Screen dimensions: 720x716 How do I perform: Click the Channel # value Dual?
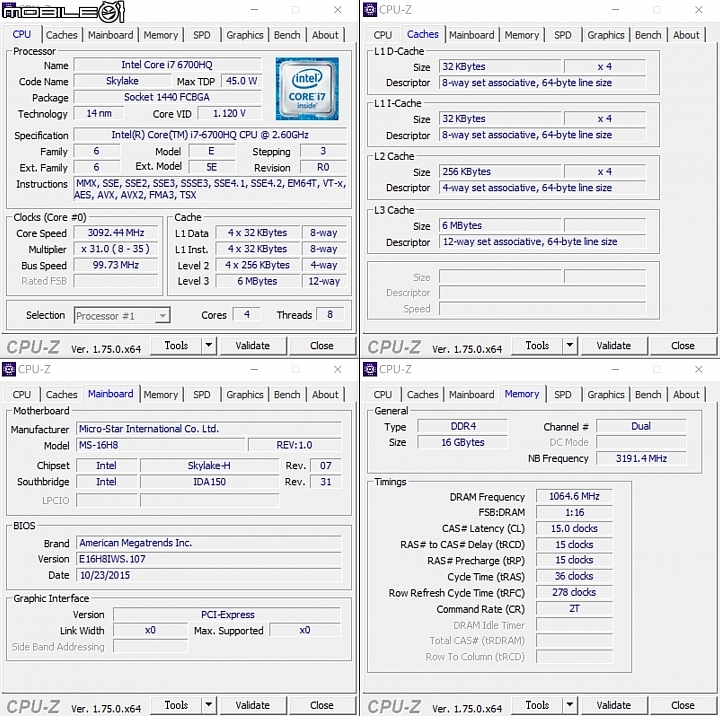641,426
